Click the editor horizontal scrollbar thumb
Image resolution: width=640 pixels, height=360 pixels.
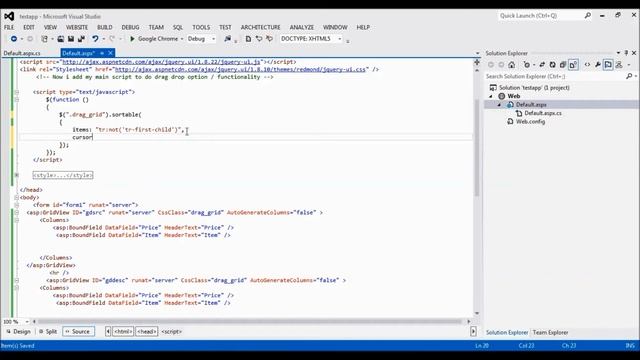pyautogui.click(x=249, y=322)
